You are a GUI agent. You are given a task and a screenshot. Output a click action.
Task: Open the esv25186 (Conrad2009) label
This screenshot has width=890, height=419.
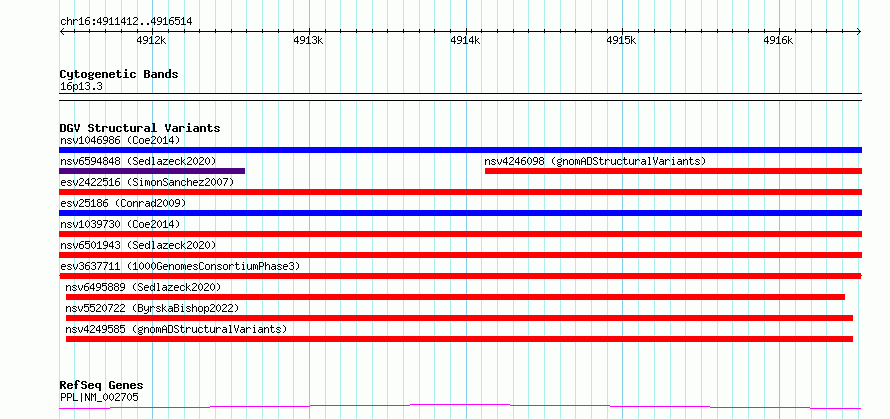[x=123, y=203]
